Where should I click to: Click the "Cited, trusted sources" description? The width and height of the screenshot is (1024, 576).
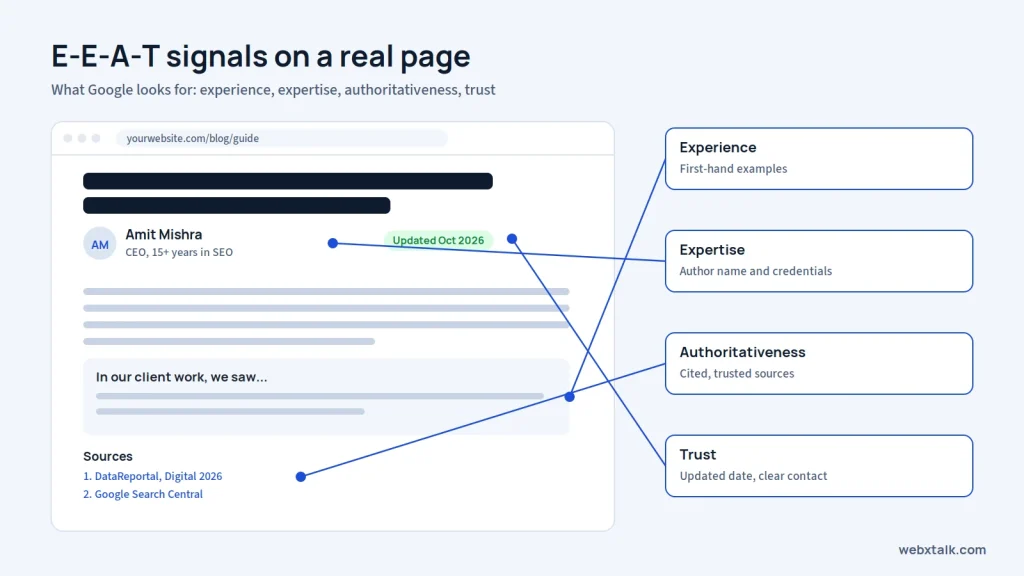point(737,374)
